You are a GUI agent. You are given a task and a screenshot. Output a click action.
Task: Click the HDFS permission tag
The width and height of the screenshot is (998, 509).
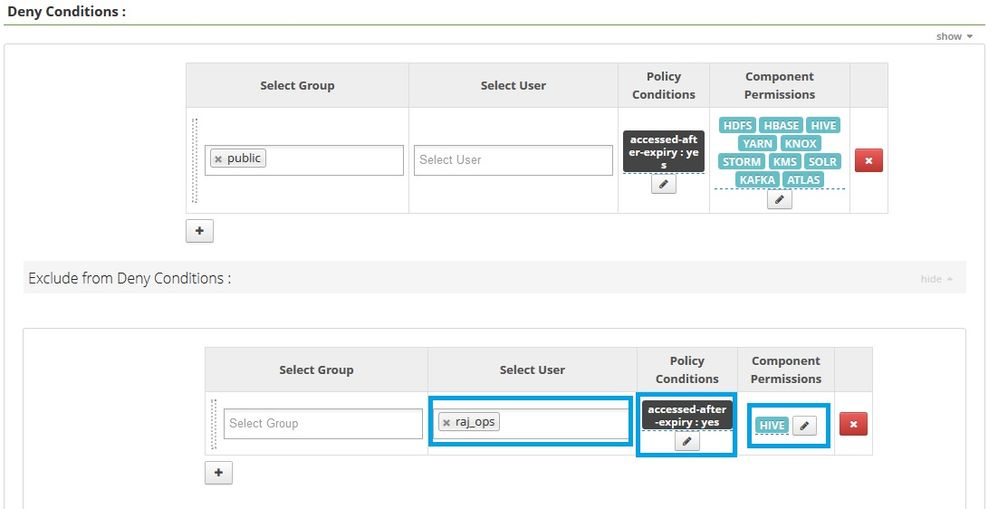pos(737,126)
